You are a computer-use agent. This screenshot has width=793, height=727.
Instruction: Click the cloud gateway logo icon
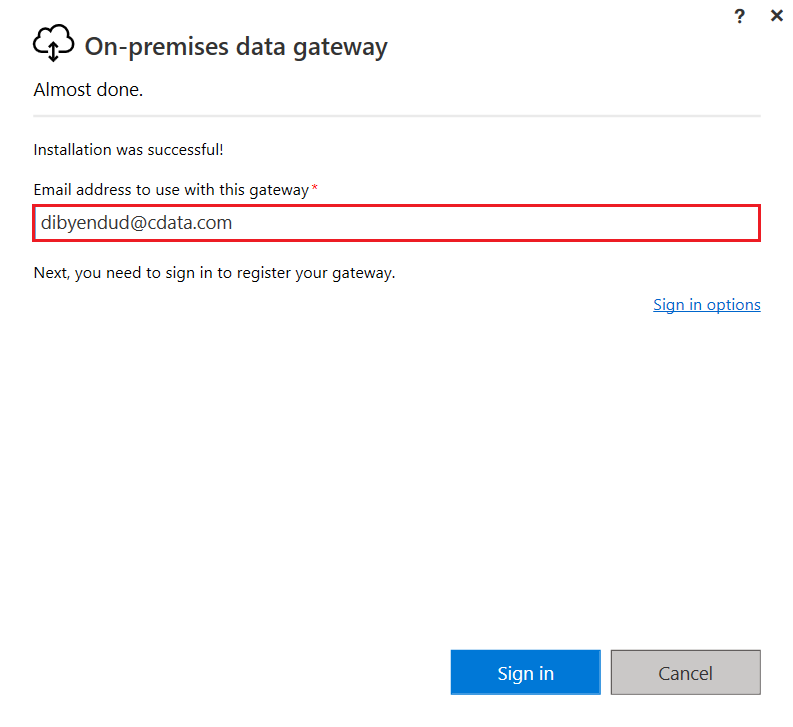click(x=53, y=44)
